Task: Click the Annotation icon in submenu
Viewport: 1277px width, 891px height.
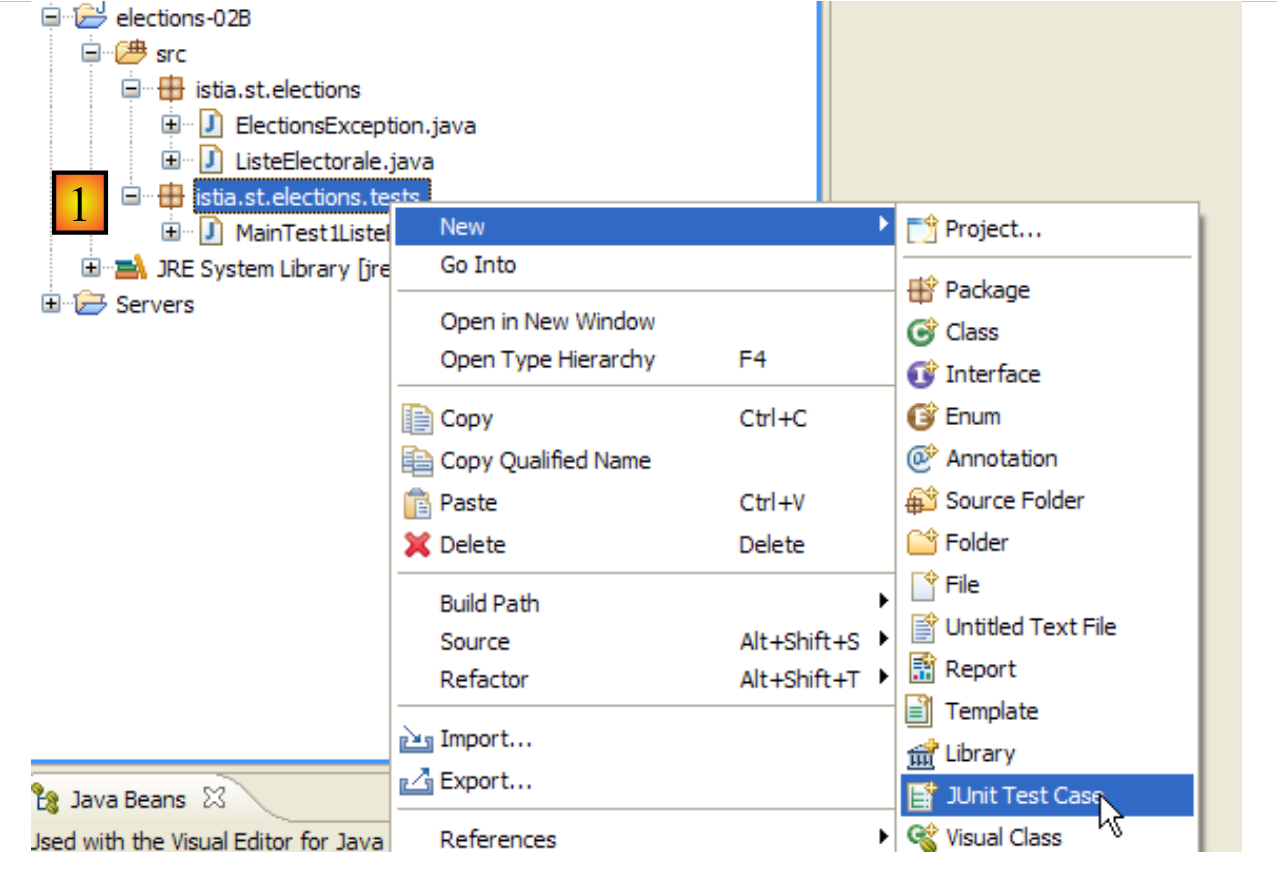Action: [x=920, y=459]
